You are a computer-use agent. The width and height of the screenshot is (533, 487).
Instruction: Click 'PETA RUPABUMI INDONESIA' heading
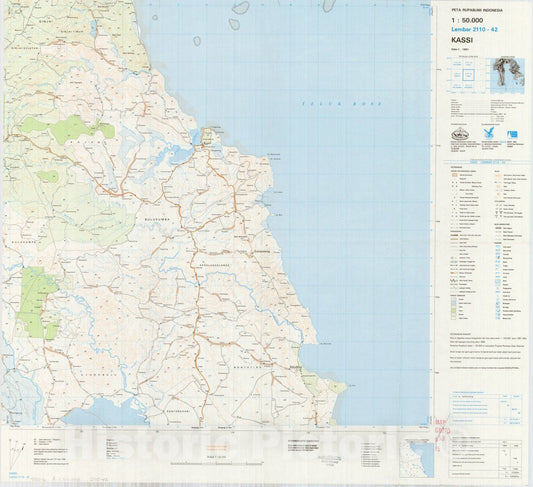[477, 10]
